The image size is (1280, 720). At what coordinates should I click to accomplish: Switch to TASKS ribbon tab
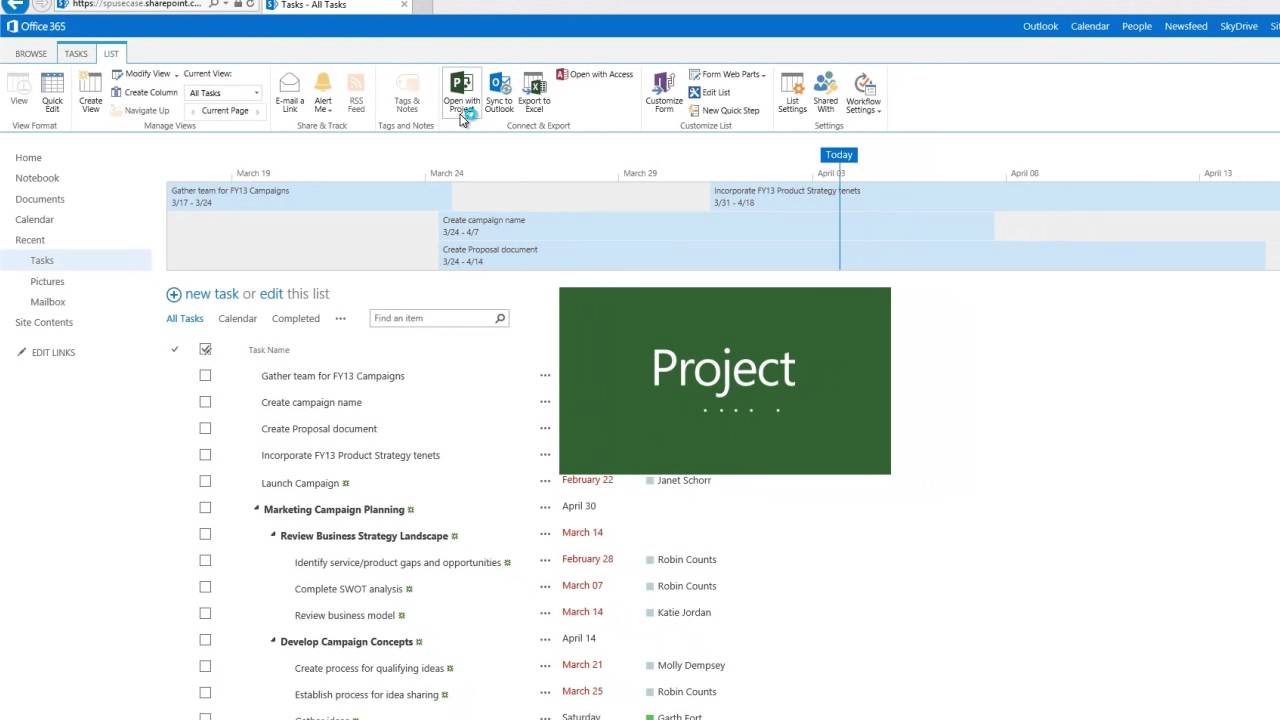coord(76,54)
